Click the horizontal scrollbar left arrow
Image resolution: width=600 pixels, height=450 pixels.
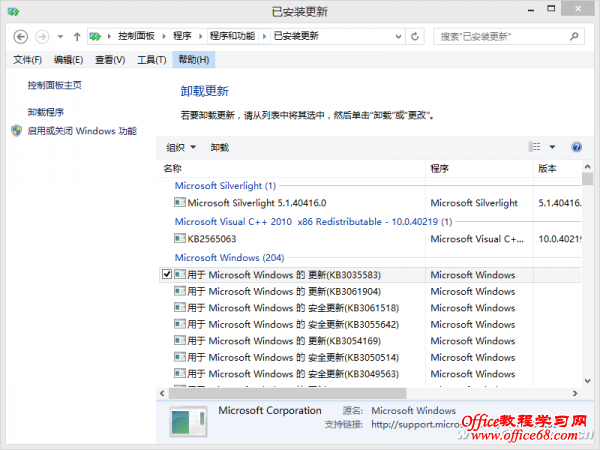pos(162,393)
